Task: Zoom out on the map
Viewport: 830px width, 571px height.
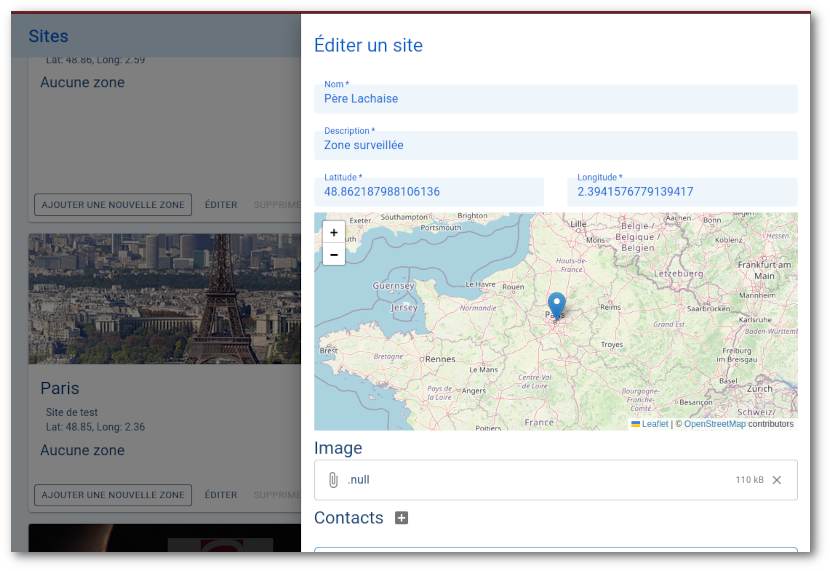Action: tap(333, 255)
